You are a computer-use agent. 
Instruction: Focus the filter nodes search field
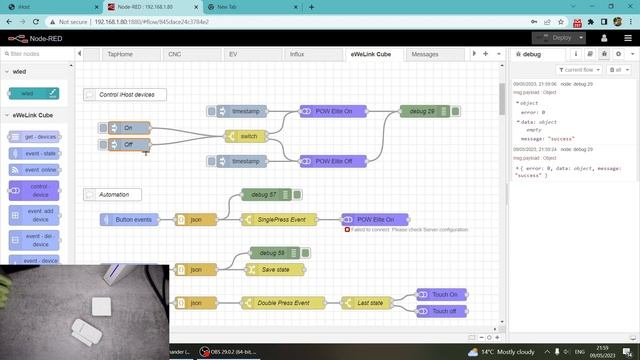pos(38,54)
